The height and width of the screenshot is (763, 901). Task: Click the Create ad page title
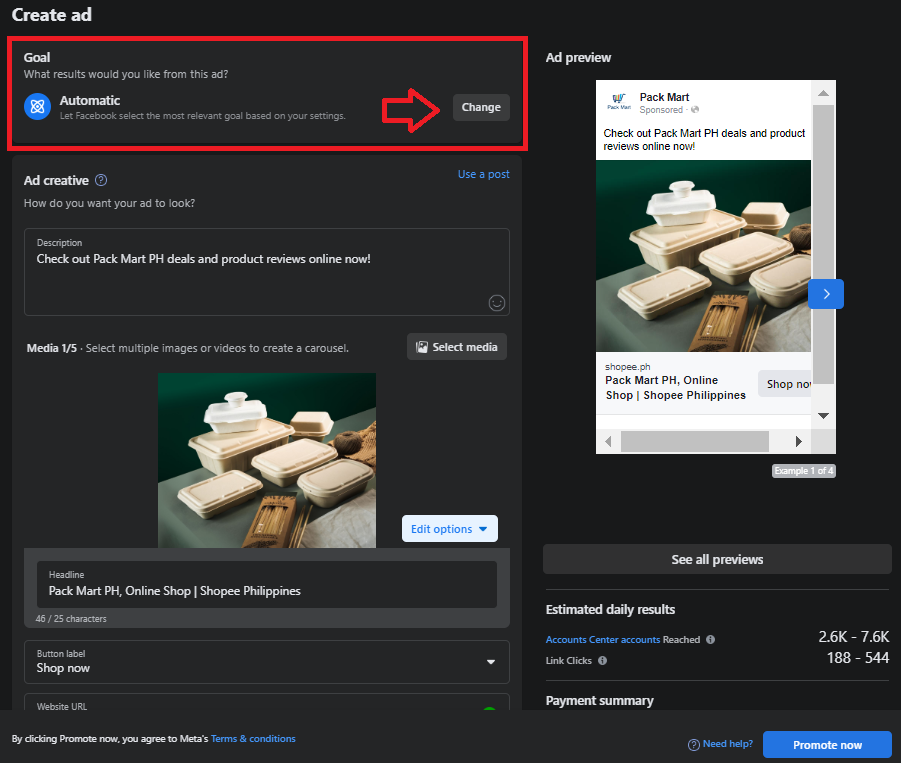(x=52, y=15)
